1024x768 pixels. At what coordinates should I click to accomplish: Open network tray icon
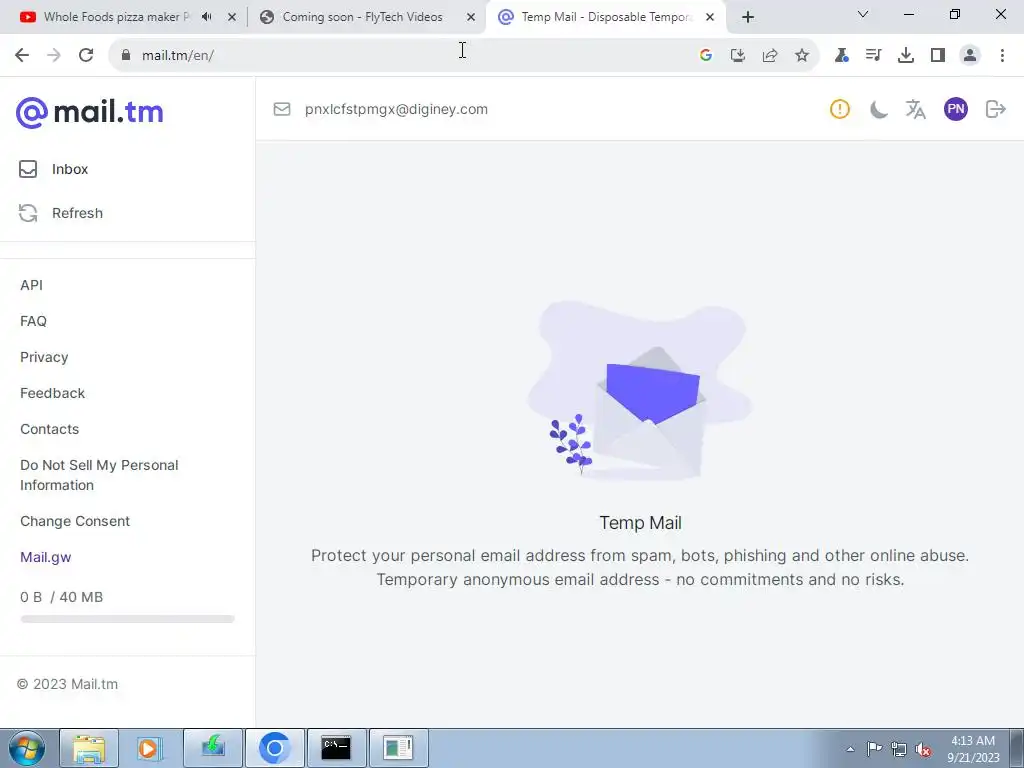pyautogui.click(x=899, y=749)
